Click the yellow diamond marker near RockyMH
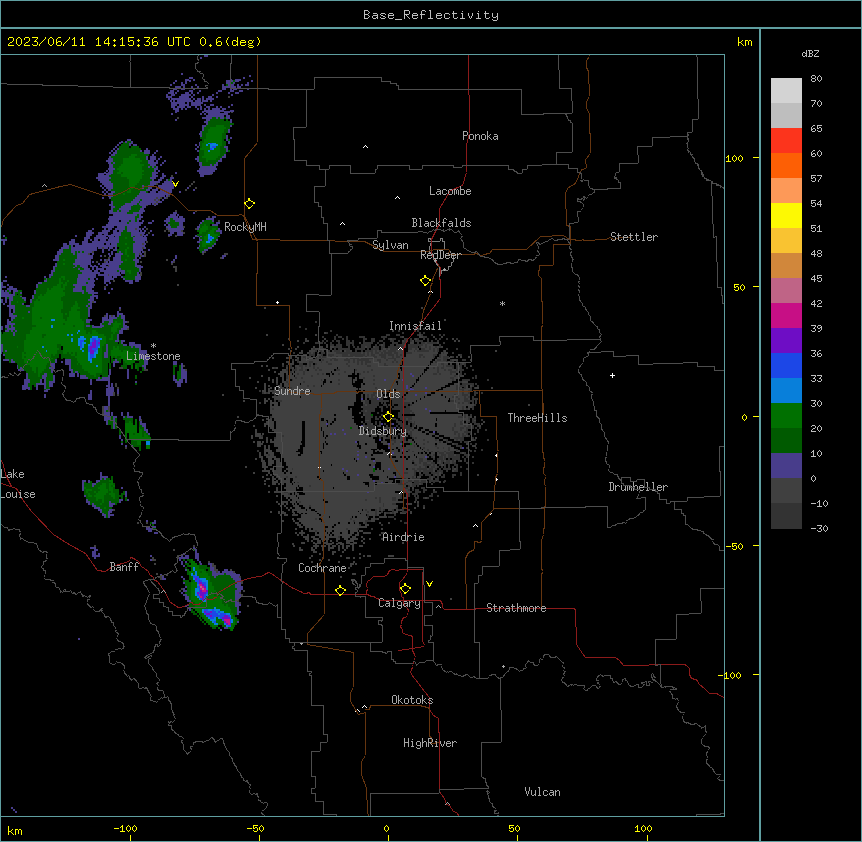Viewport: 862px width, 842px height. 249,204
